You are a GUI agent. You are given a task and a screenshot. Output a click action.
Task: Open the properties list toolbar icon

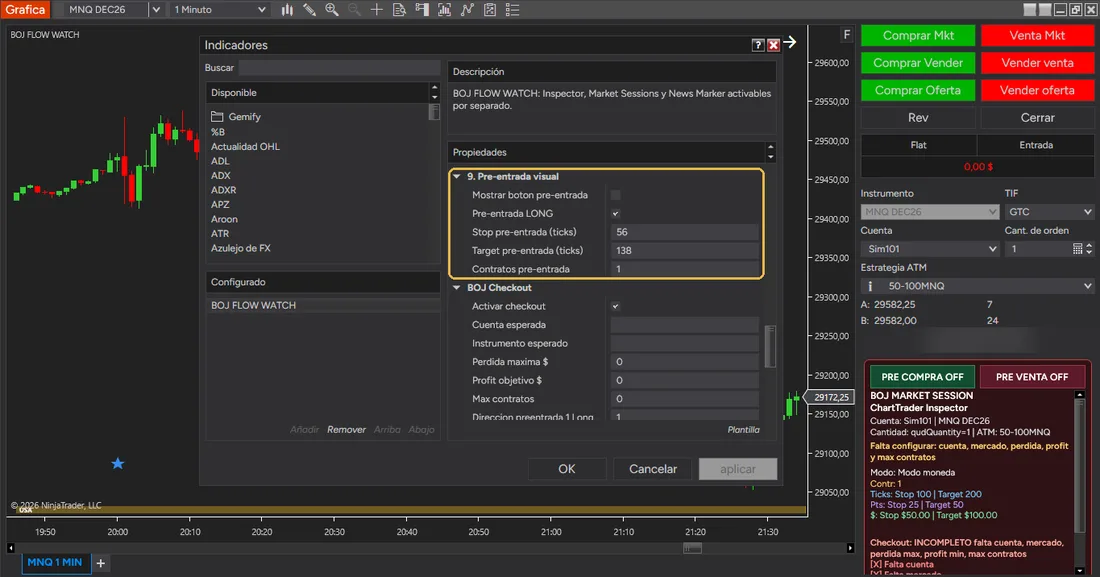pyautogui.click(x=512, y=10)
